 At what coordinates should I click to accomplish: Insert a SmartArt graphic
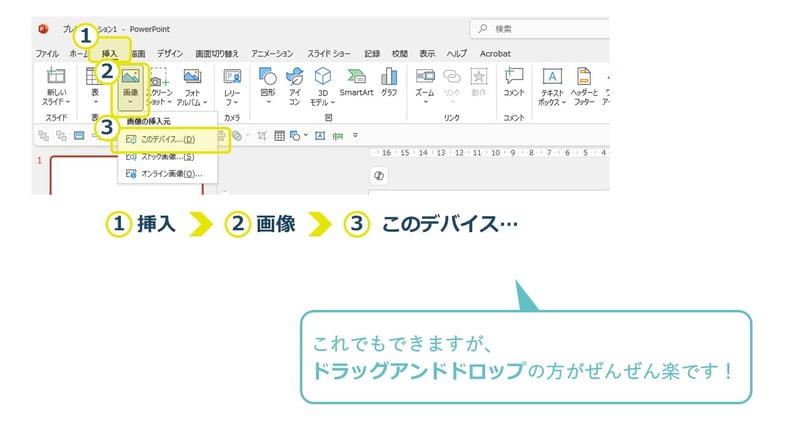coord(356,83)
